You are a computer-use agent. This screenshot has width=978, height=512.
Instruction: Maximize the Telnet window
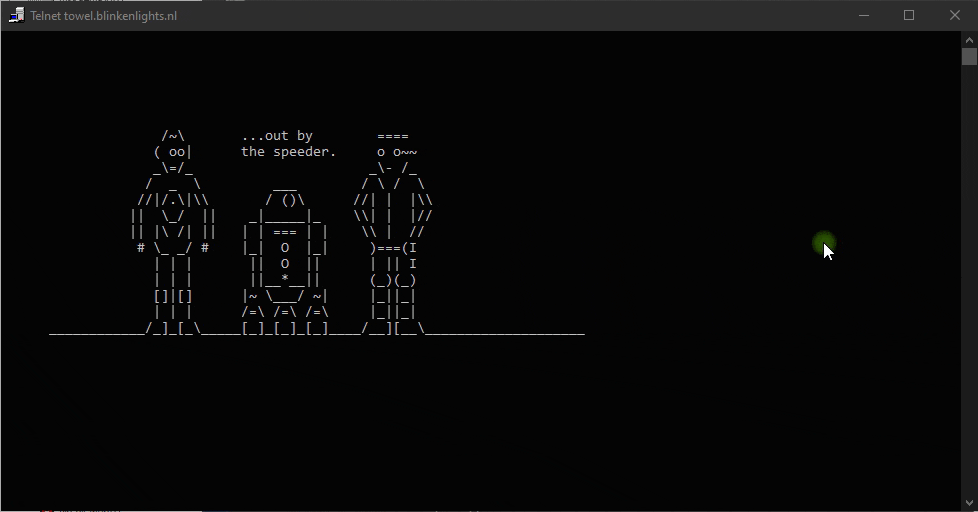coord(909,16)
